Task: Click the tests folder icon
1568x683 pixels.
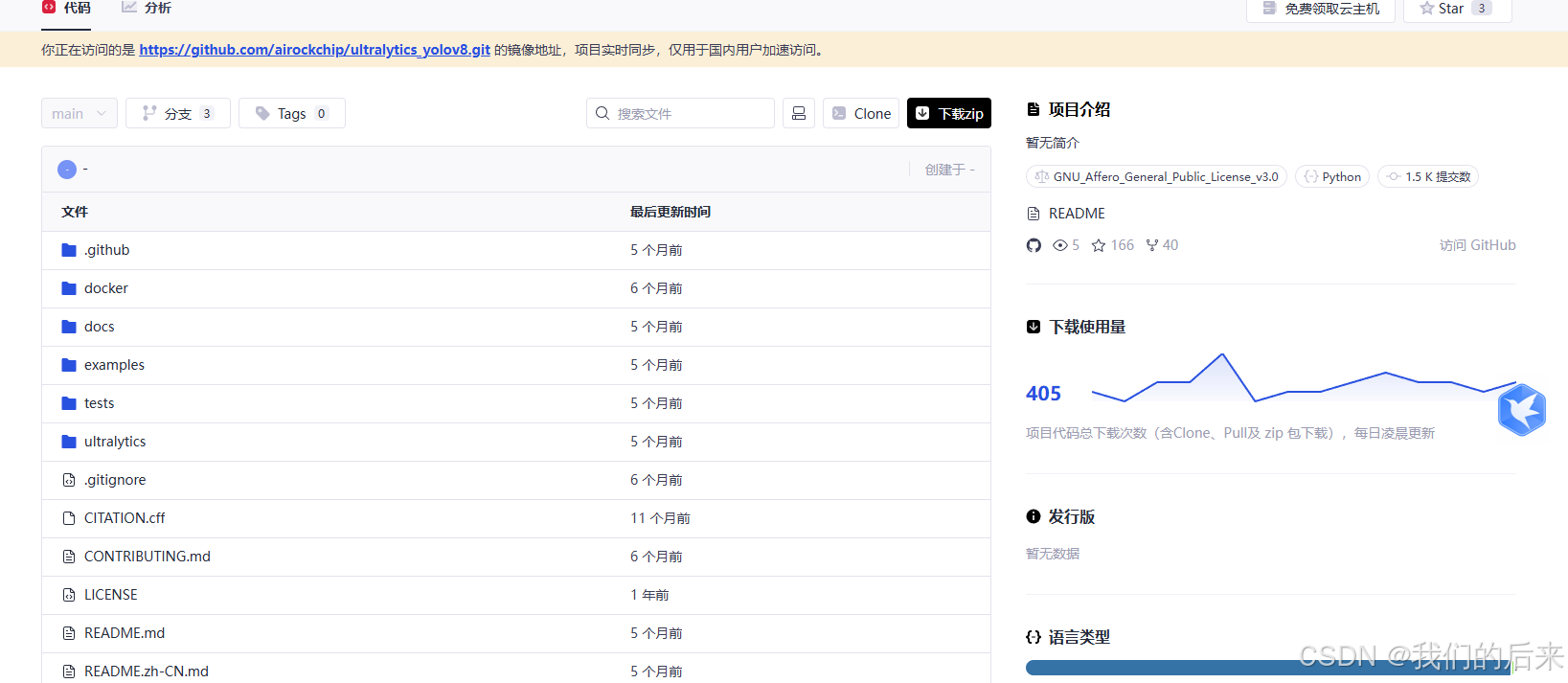Action: (x=69, y=403)
